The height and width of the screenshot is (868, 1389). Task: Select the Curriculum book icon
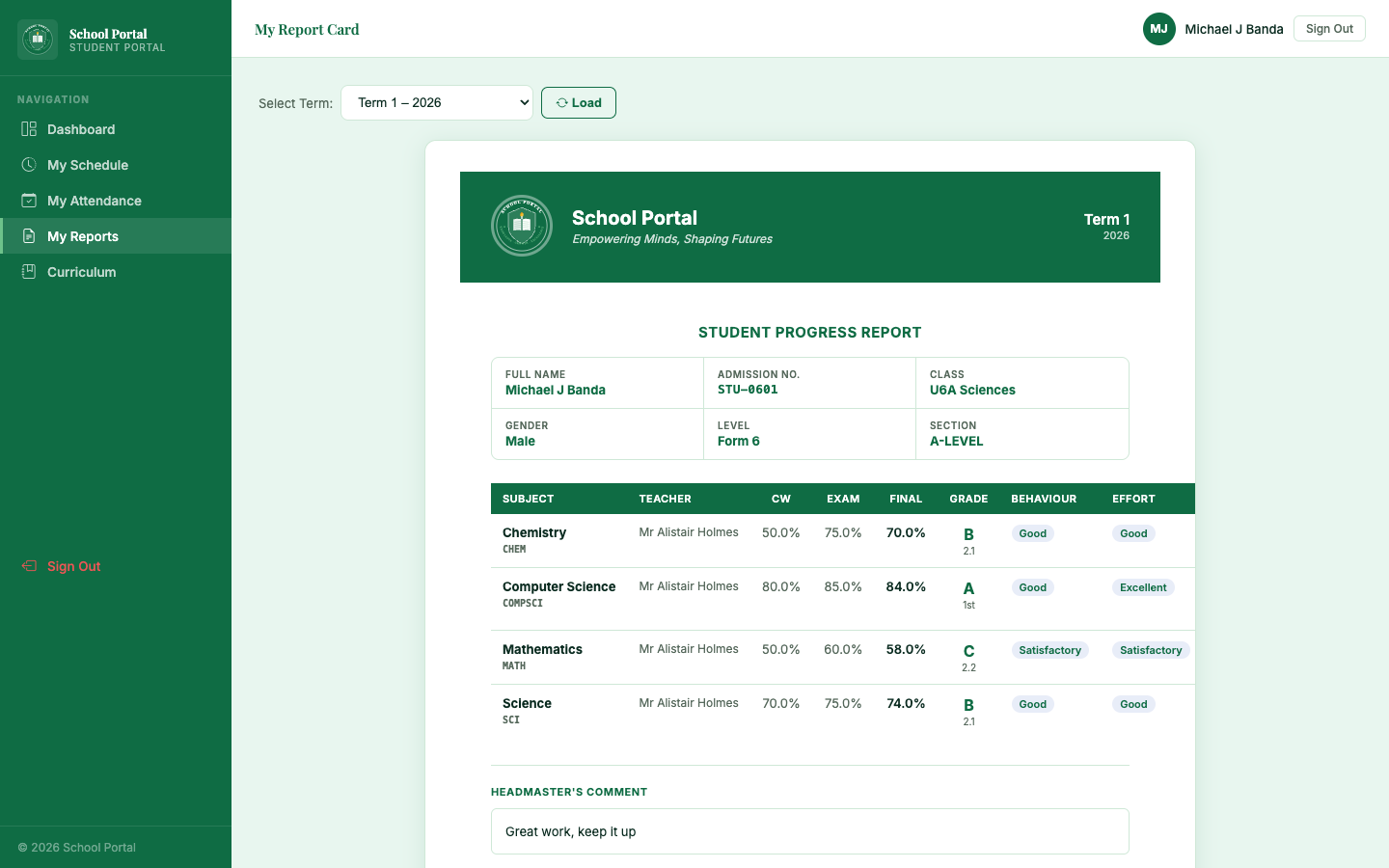(x=30, y=272)
